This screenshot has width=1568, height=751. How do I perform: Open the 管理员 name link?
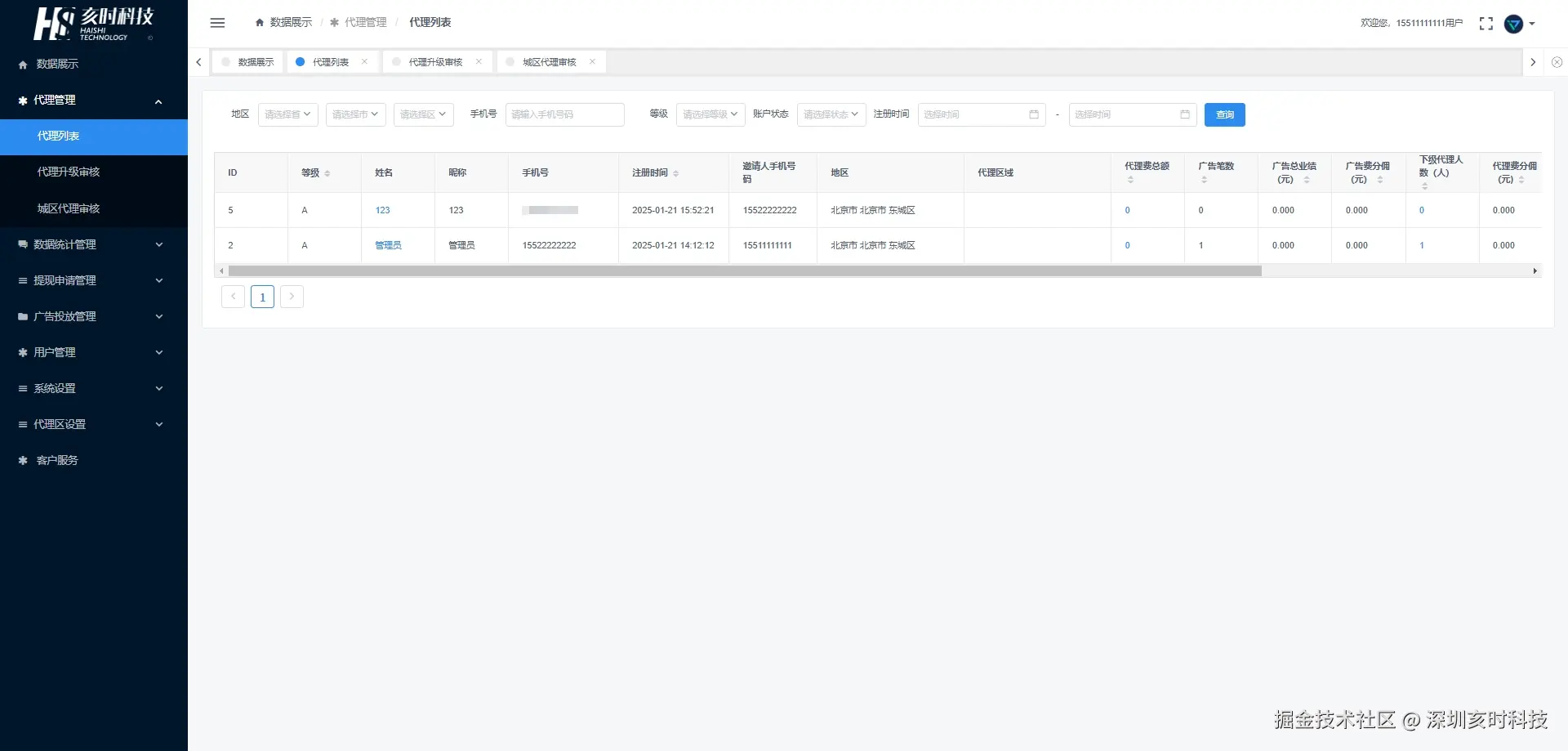pos(388,245)
